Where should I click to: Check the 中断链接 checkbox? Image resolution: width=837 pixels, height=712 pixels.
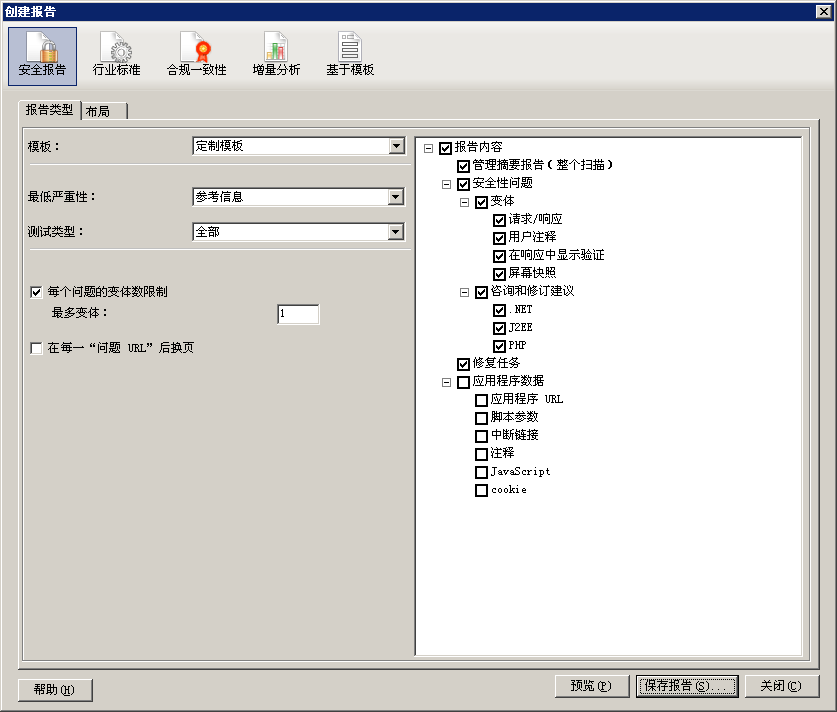tap(481, 436)
